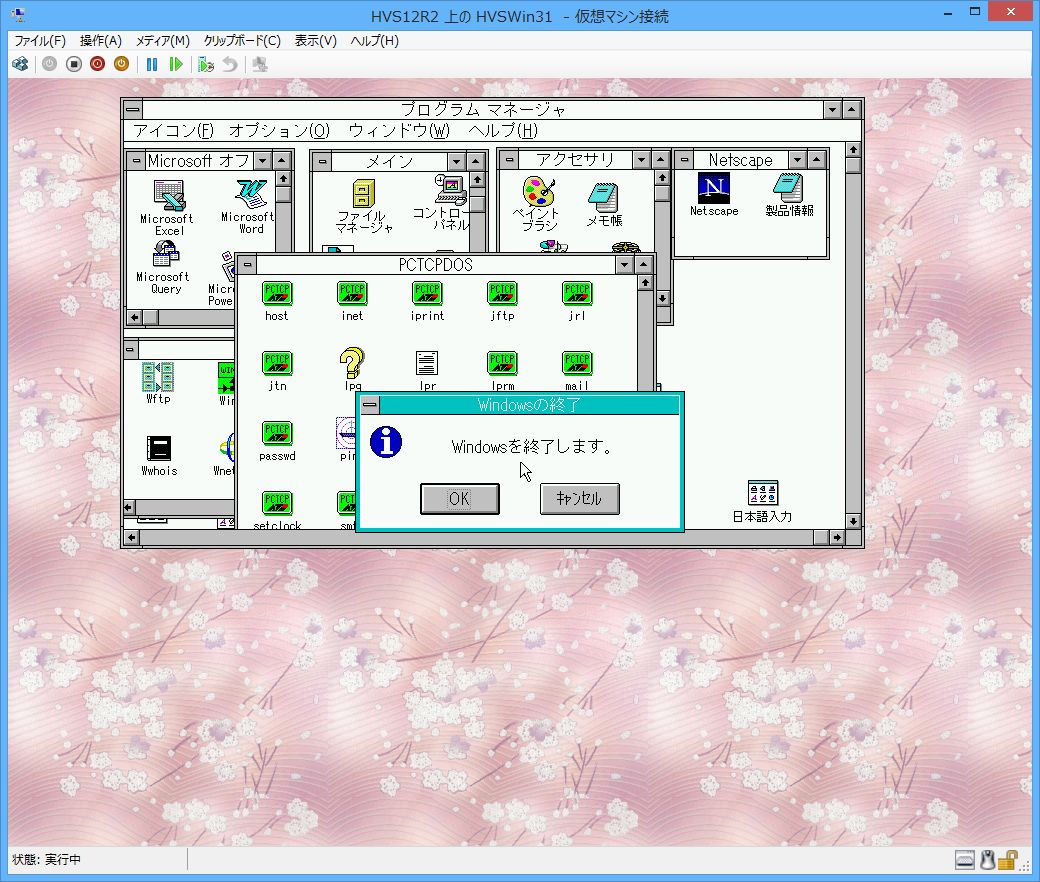This screenshot has width=1040, height=882.
Task: Click the Microsoft Office group scroll left arrow
Action: 135,318
